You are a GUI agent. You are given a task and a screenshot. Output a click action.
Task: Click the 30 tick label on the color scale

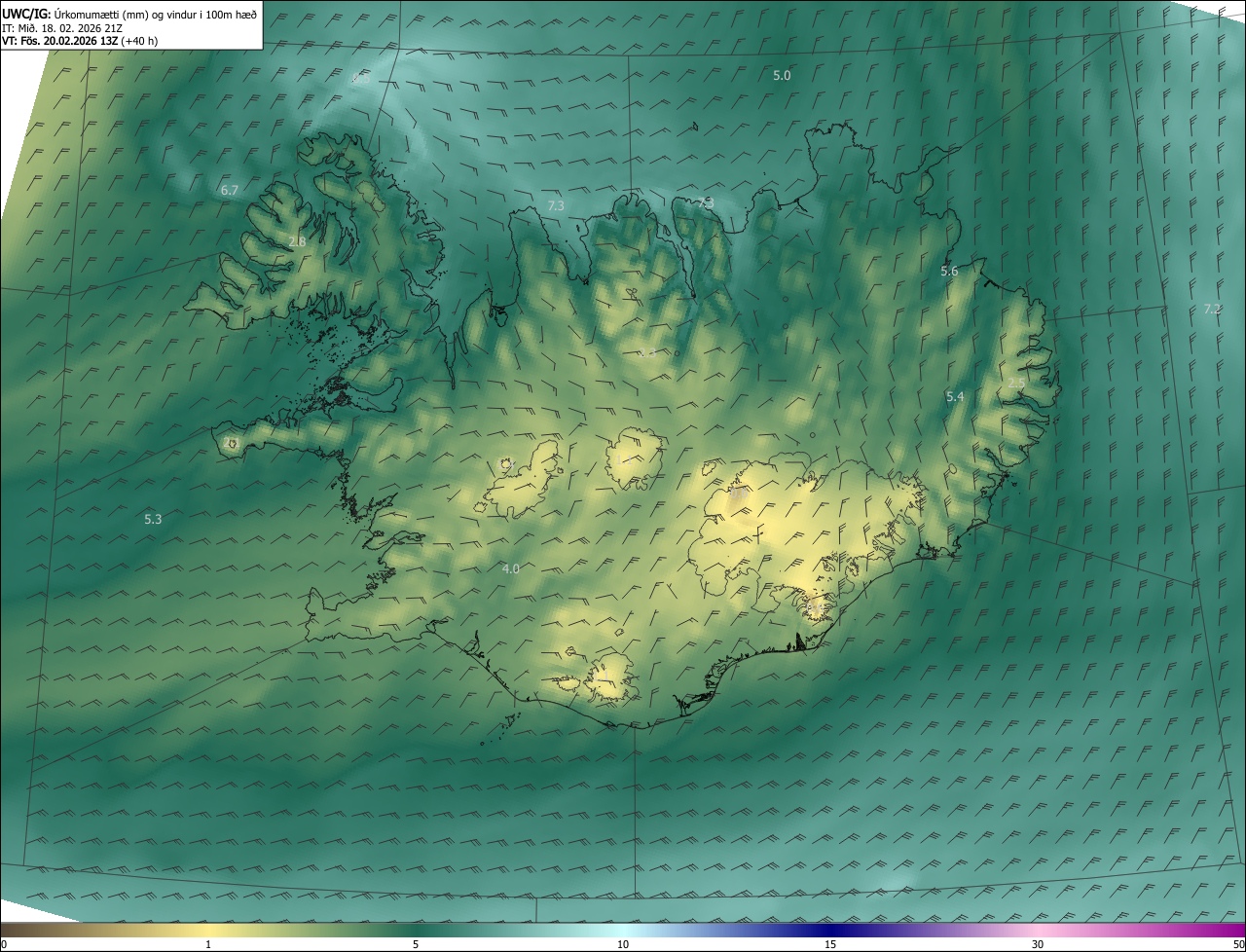pos(1038,944)
